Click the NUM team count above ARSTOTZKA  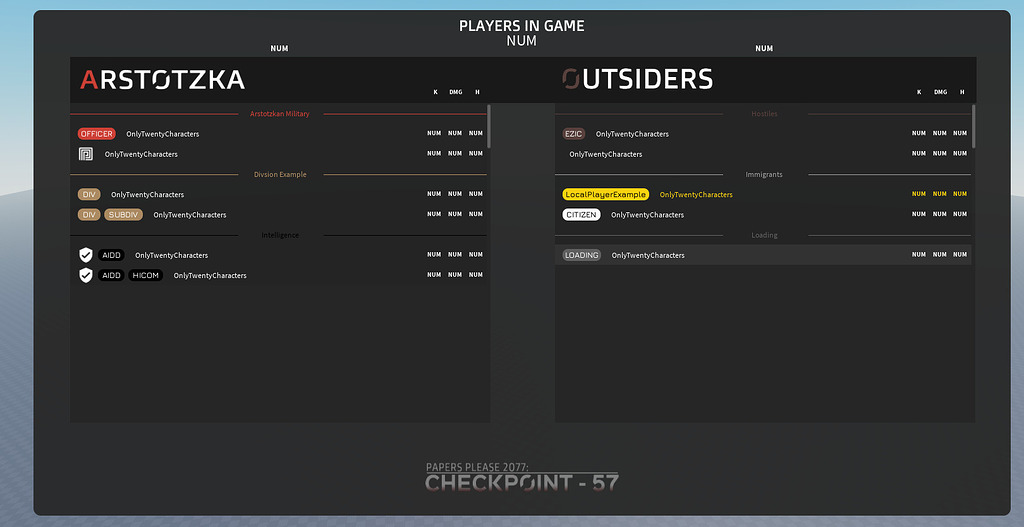pyautogui.click(x=280, y=48)
